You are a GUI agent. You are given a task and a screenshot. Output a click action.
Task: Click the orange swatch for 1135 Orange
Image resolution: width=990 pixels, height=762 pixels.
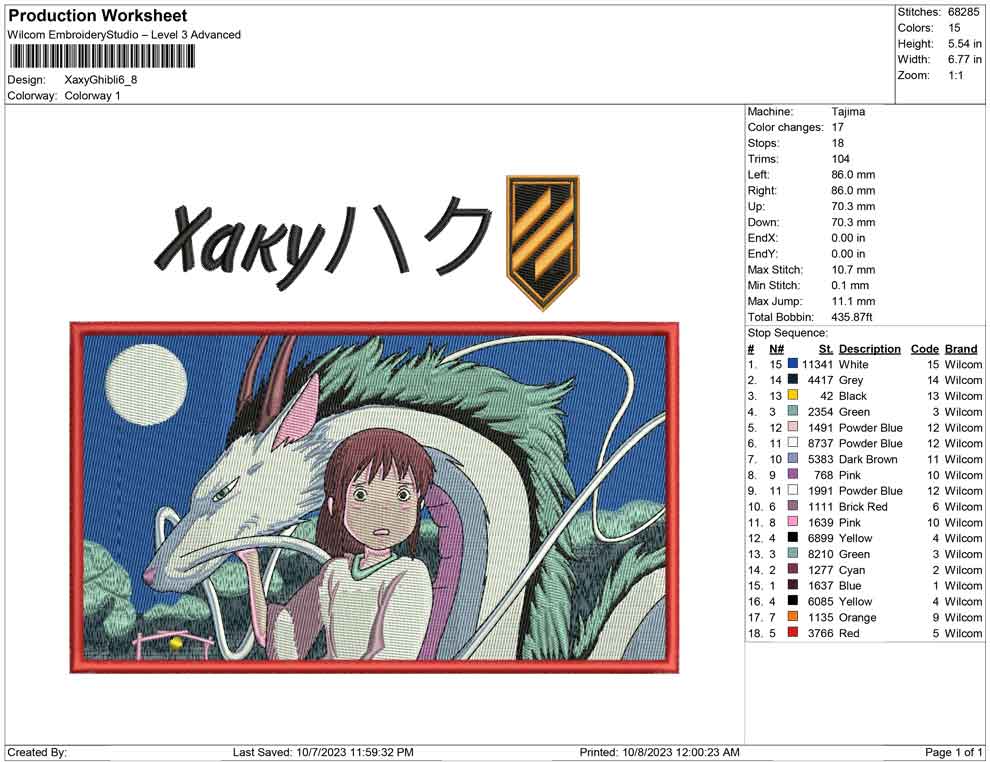pos(793,617)
